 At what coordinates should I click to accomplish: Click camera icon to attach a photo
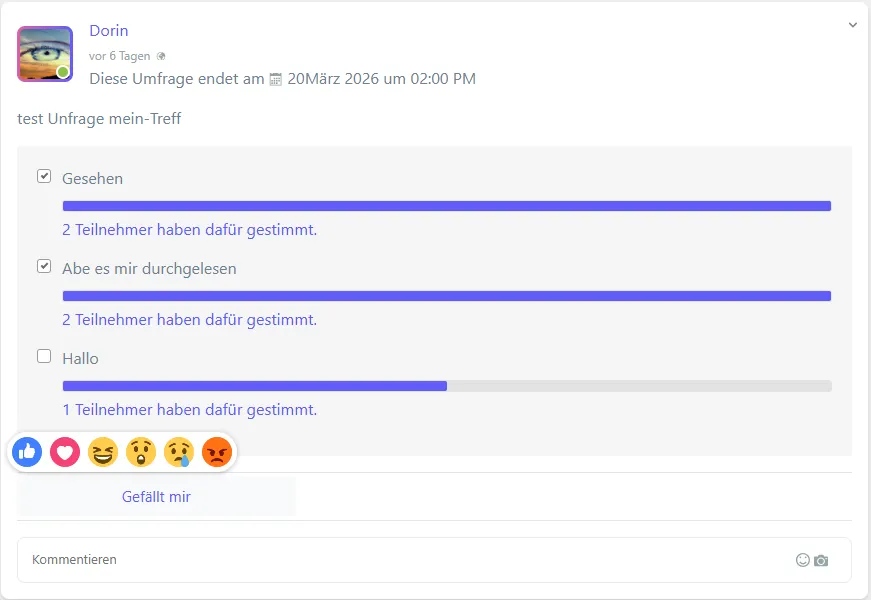pyautogui.click(x=821, y=560)
